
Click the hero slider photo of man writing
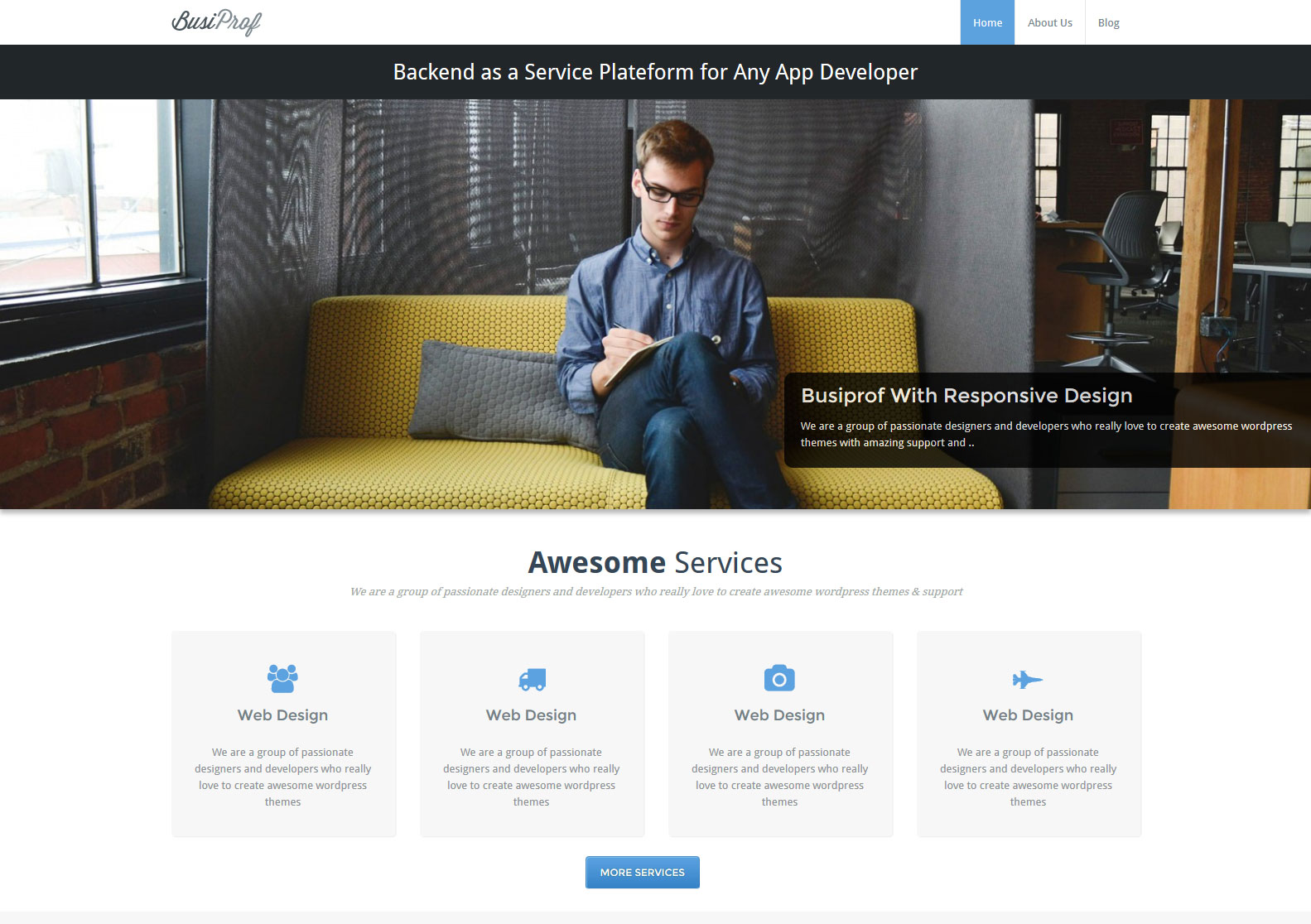pos(655,304)
